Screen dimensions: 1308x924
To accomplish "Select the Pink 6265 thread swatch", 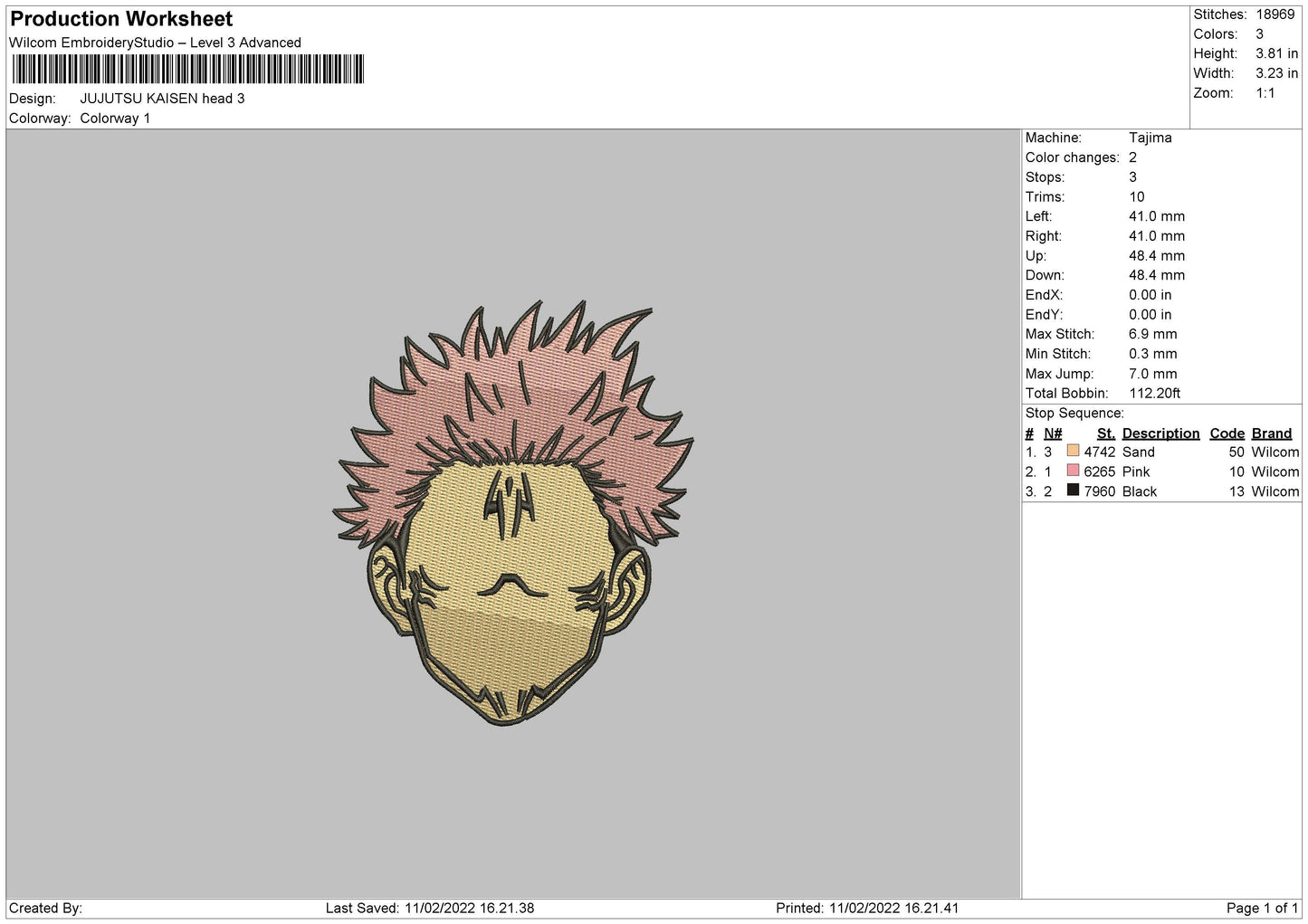I will 1074,472.
